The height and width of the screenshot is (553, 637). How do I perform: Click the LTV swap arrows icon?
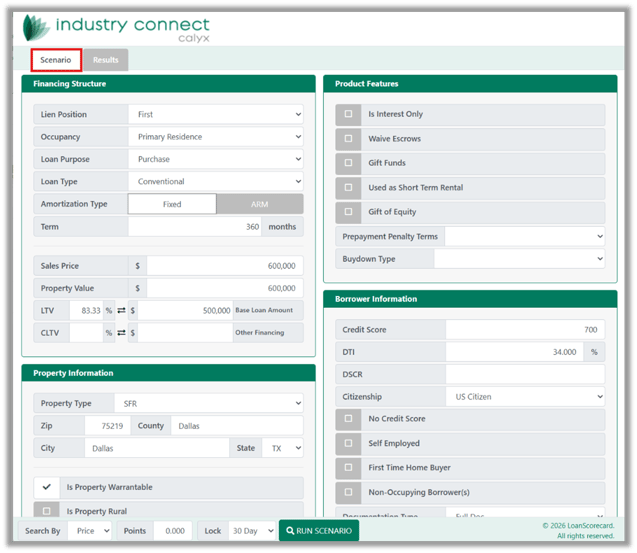pos(122,310)
